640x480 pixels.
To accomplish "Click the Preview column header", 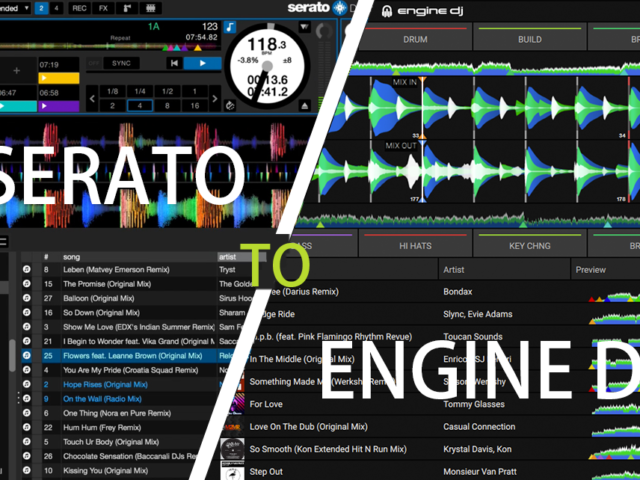I will point(606,269).
